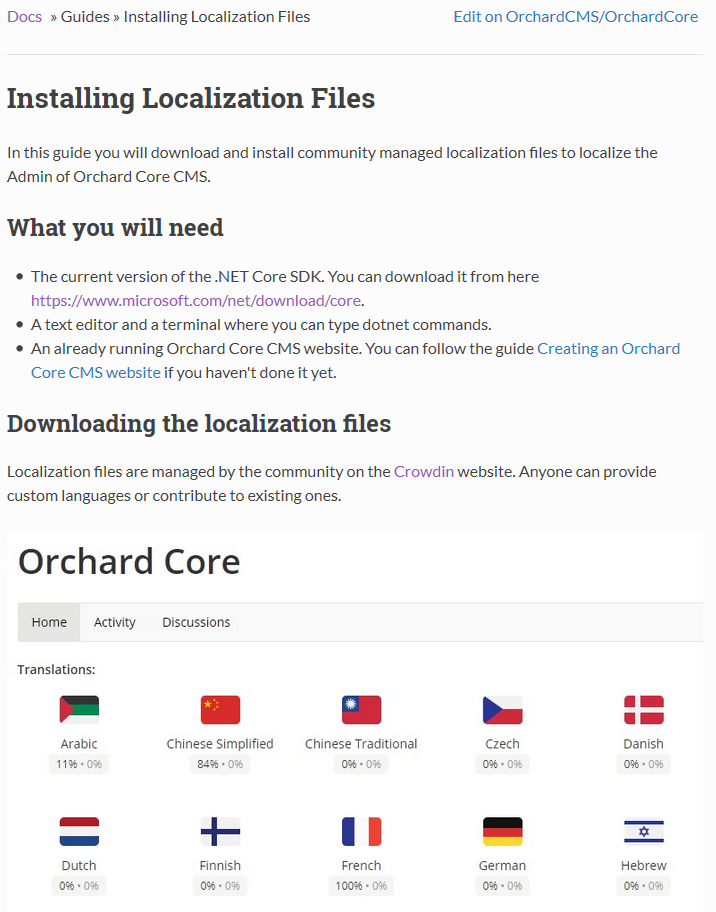Click the Czech language label

point(503,743)
